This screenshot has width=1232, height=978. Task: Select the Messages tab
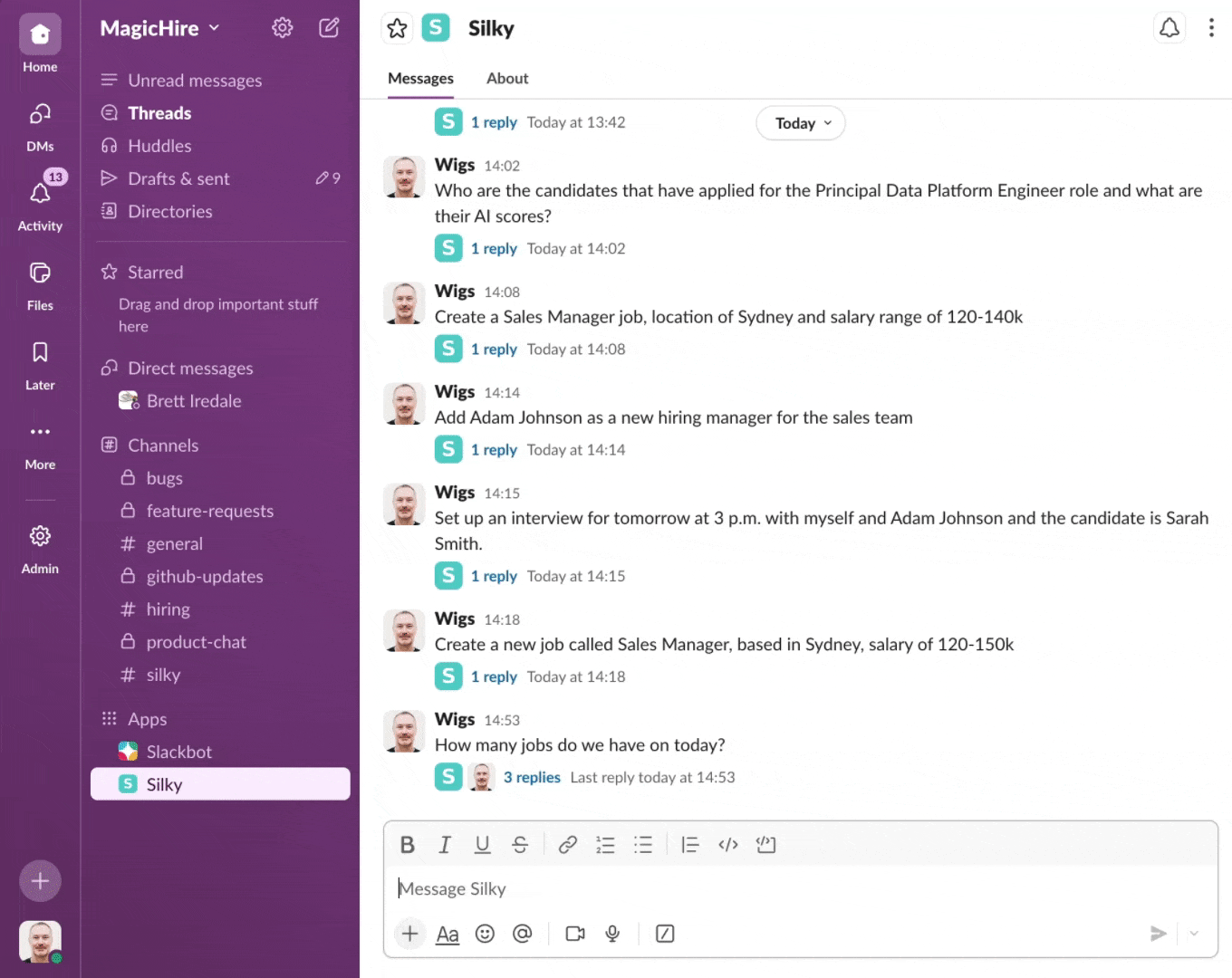tap(419, 79)
